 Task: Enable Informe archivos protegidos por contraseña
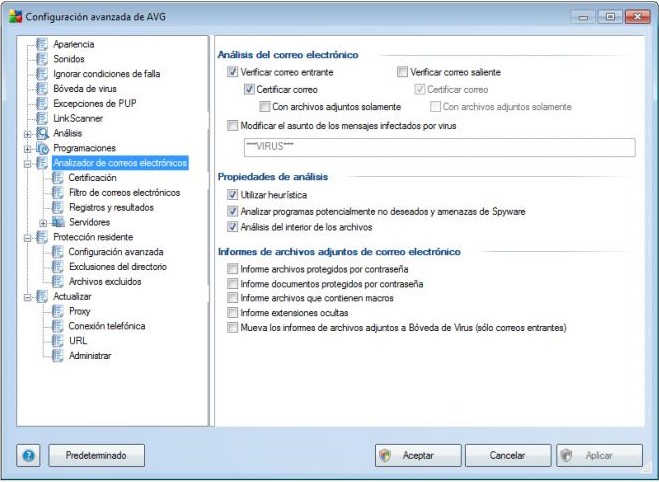[232, 269]
